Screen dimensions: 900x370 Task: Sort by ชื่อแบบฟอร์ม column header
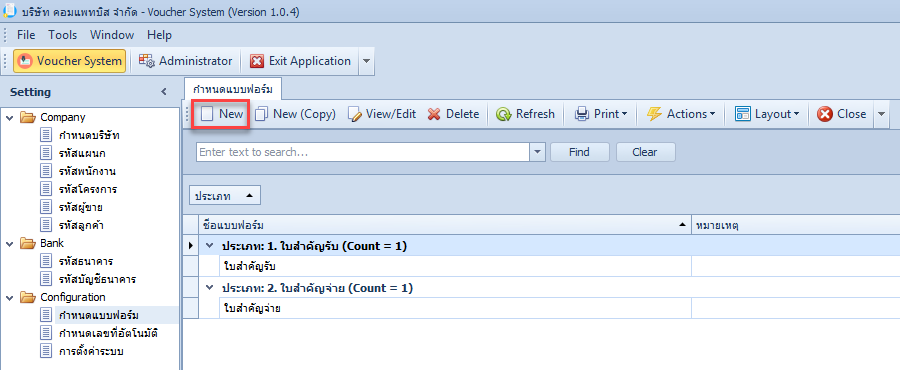[445, 225]
